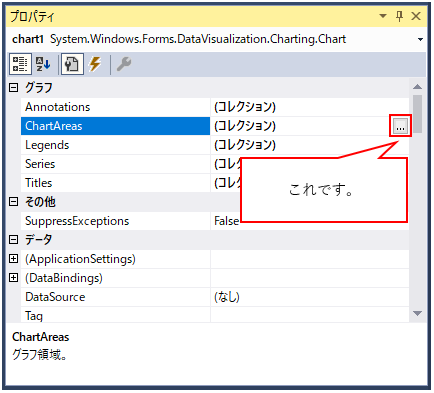Select the Legends property
Screen dimensions: 434x393
pyautogui.click(x=115, y=145)
